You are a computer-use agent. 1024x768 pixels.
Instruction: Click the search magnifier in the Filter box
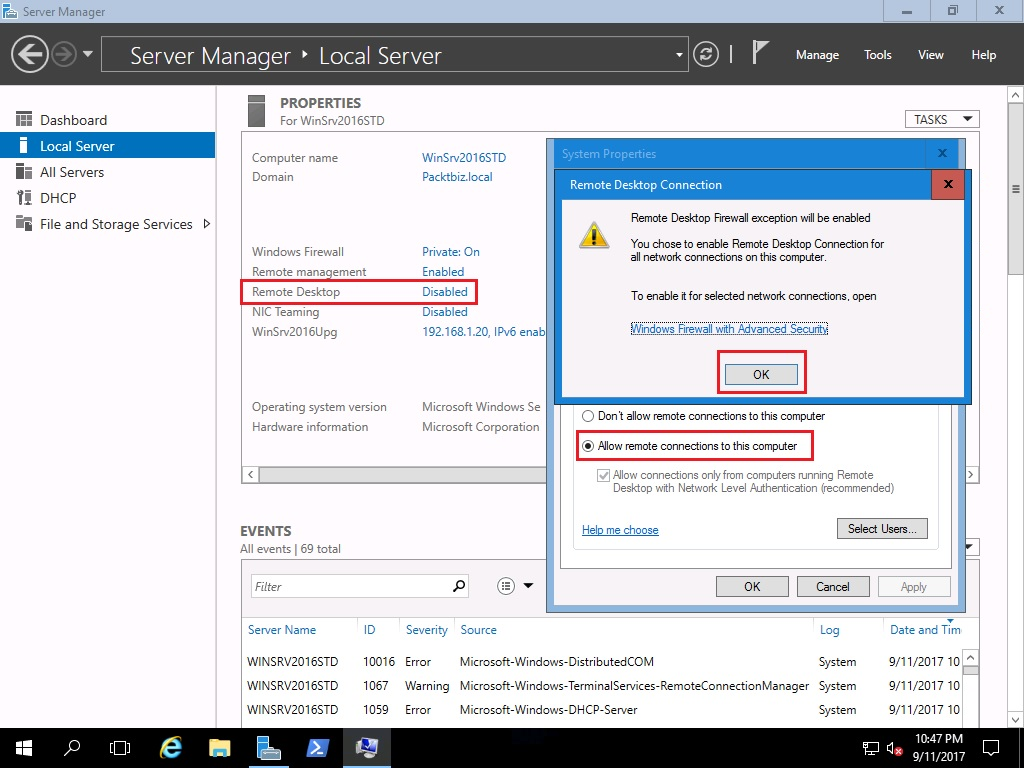point(459,586)
